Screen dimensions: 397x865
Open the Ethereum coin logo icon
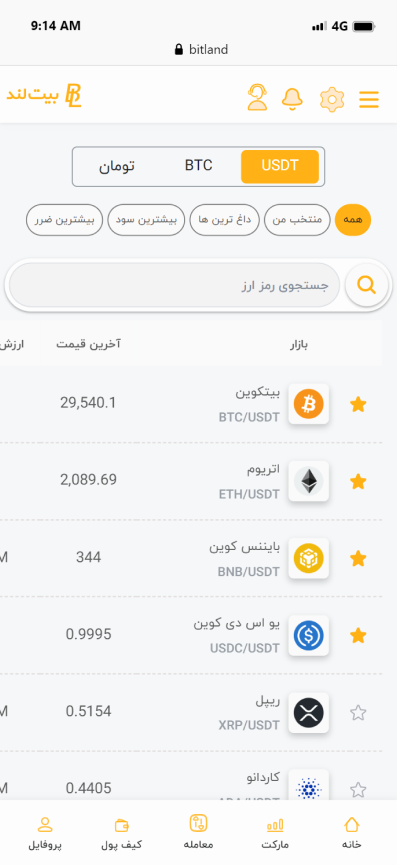(309, 481)
